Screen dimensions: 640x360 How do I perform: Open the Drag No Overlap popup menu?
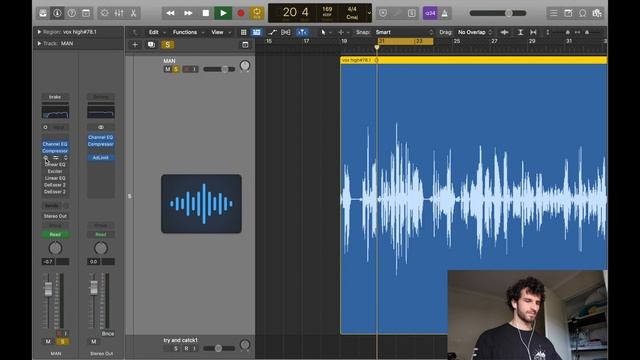(x=475, y=32)
